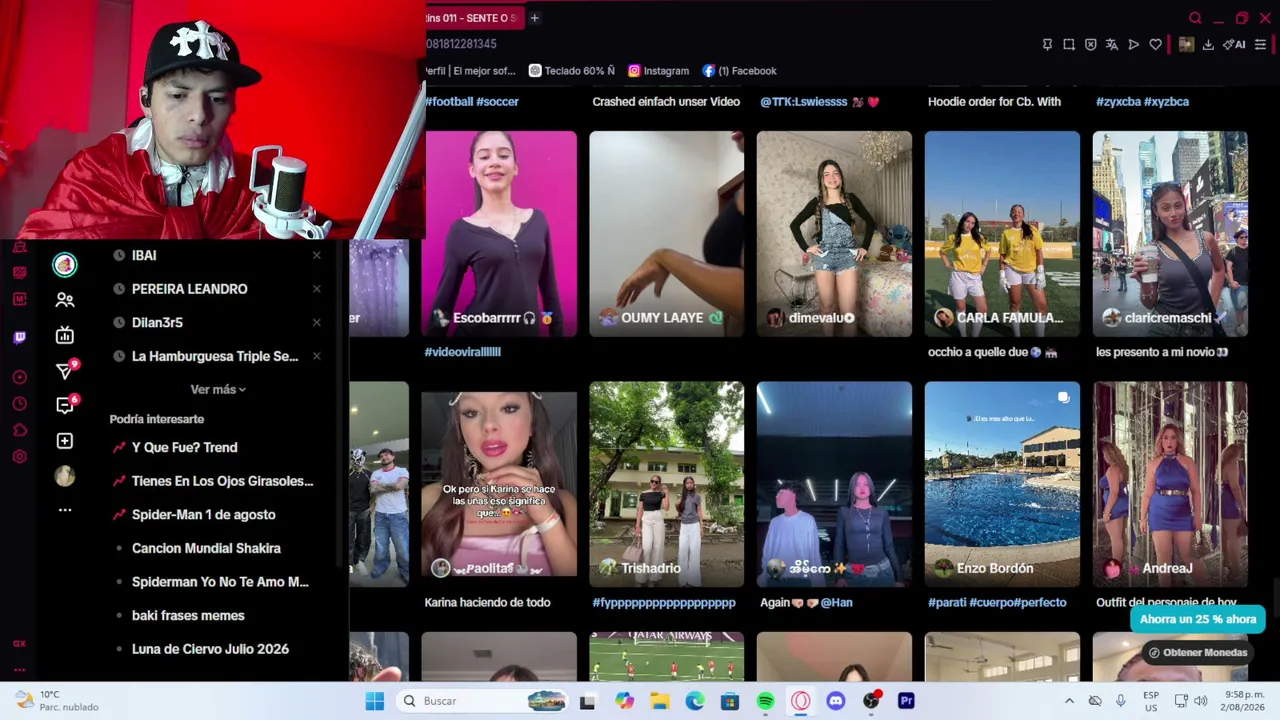
Task: Remove La Hamburguesa Triple search entry
Action: 317,356
